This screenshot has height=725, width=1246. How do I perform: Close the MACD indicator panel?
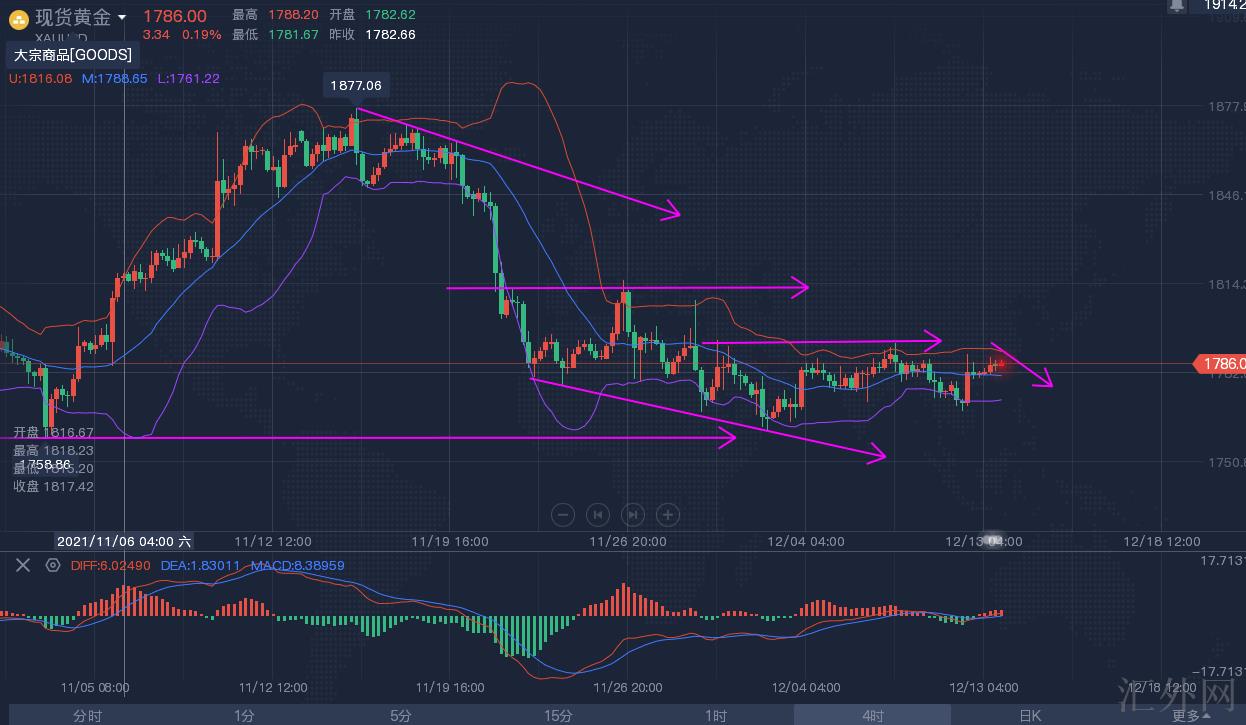22,565
